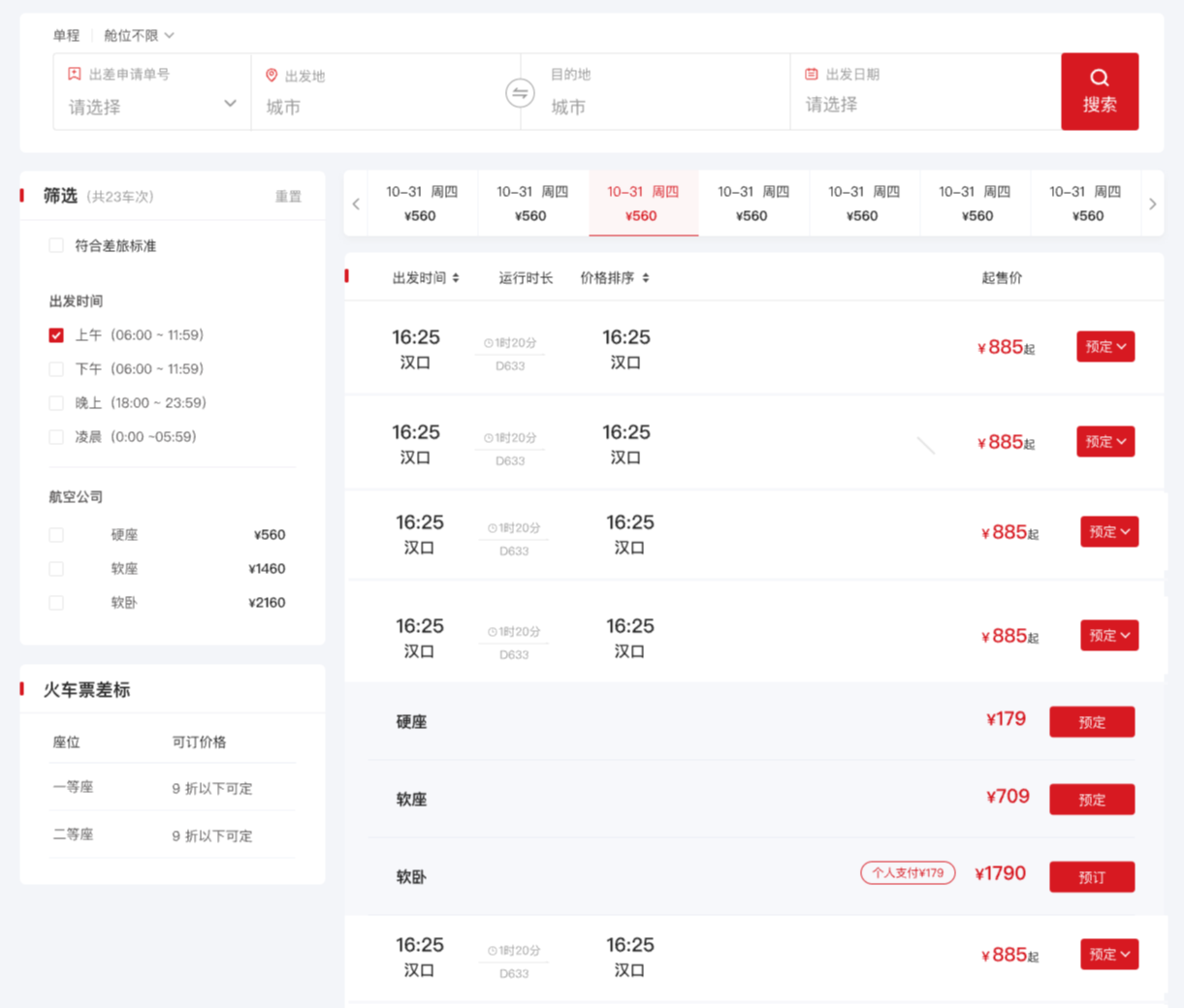
Task: Toggle the 符合差旅标准 checkbox
Action: (x=56, y=245)
